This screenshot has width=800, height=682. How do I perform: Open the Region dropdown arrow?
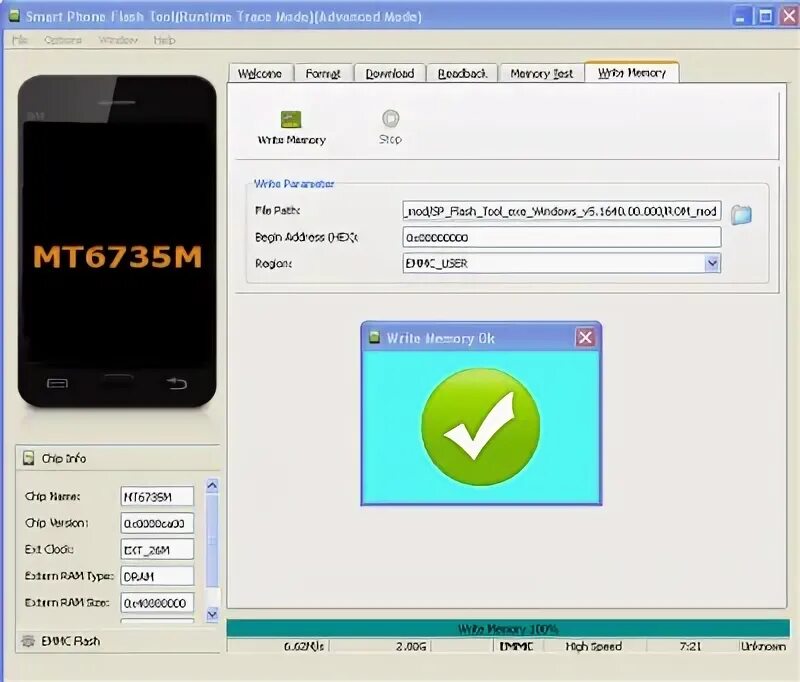tap(712, 263)
